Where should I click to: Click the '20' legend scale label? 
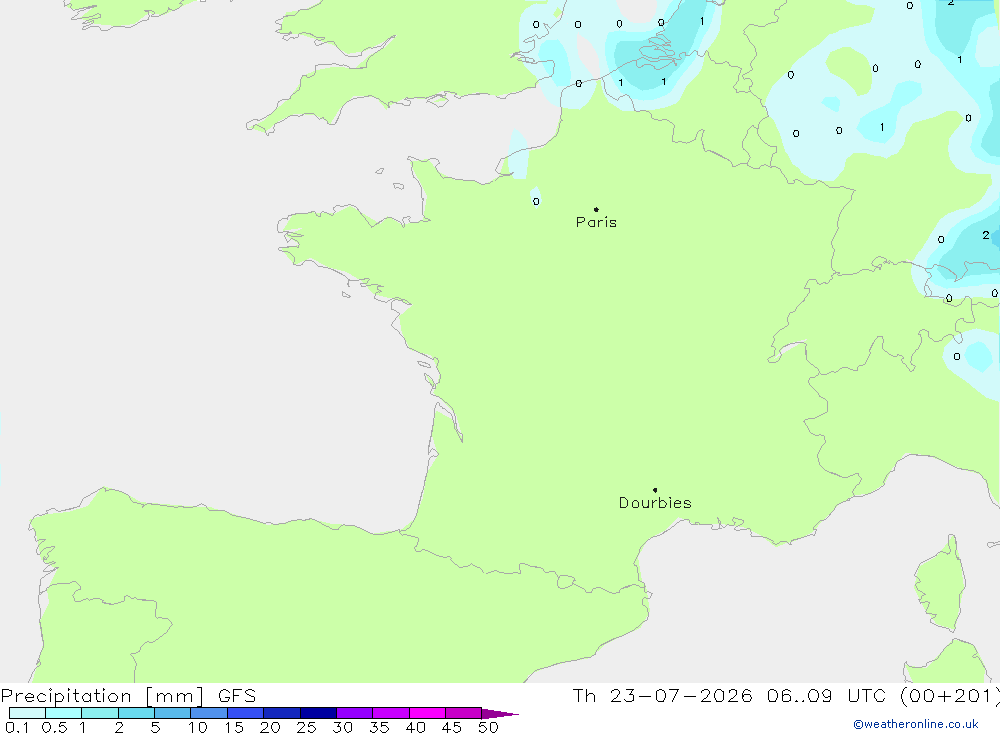coord(270,727)
